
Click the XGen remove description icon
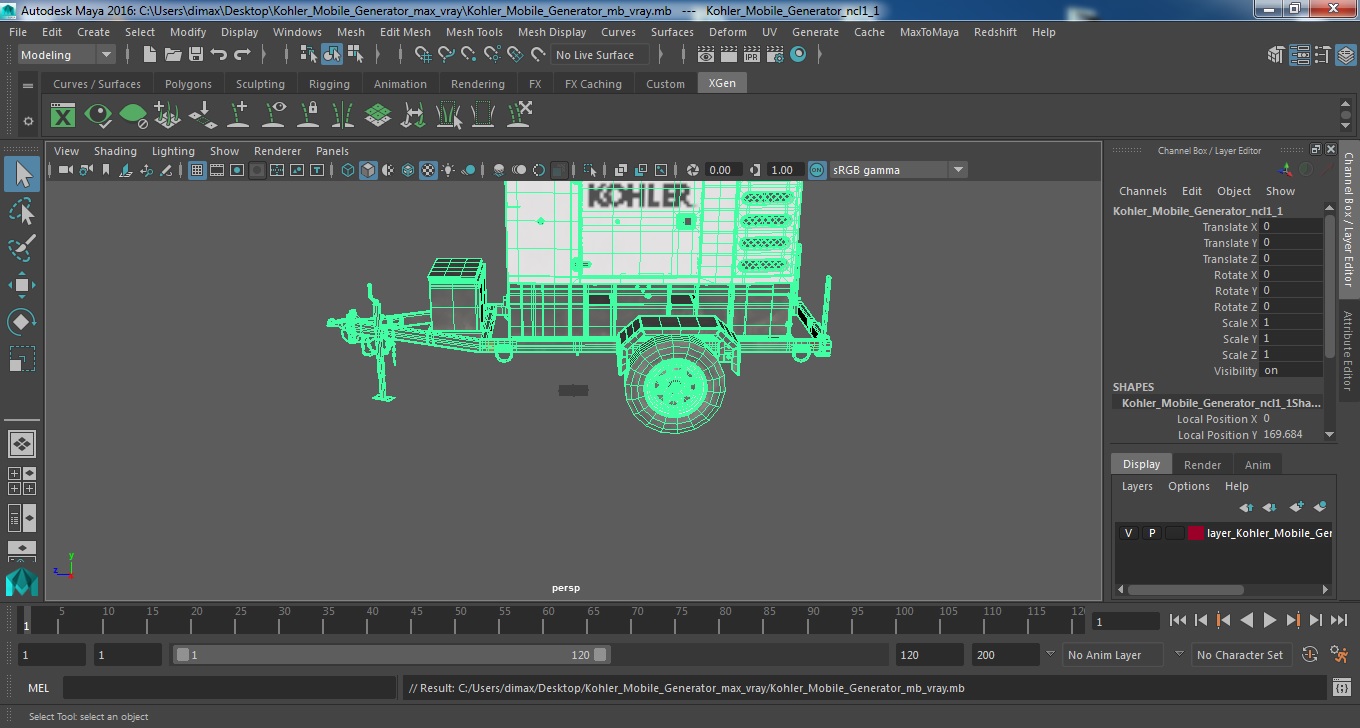click(519, 116)
